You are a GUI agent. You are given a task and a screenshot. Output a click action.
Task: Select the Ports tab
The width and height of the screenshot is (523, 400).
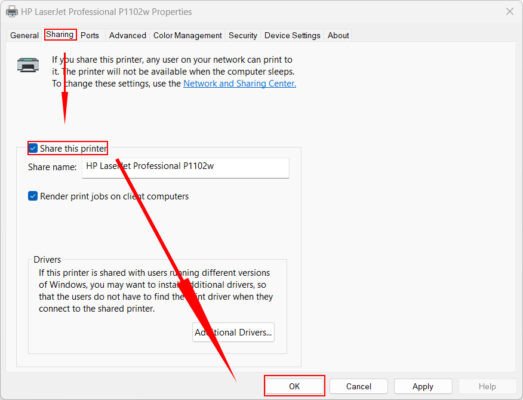click(90, 35)
